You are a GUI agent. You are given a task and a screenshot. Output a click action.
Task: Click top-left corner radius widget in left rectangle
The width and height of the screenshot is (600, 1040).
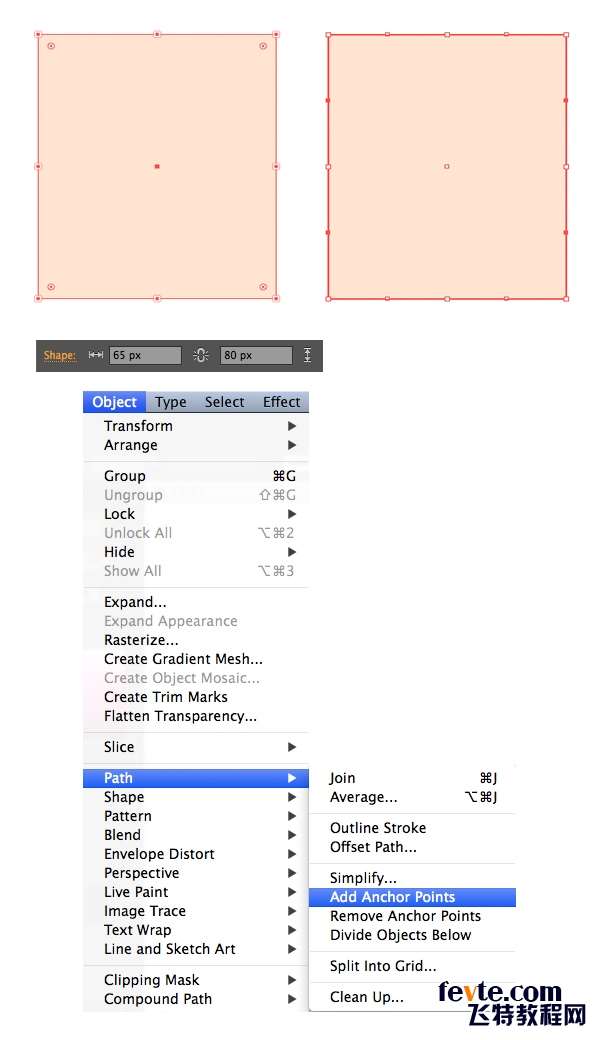coord(51,46)
